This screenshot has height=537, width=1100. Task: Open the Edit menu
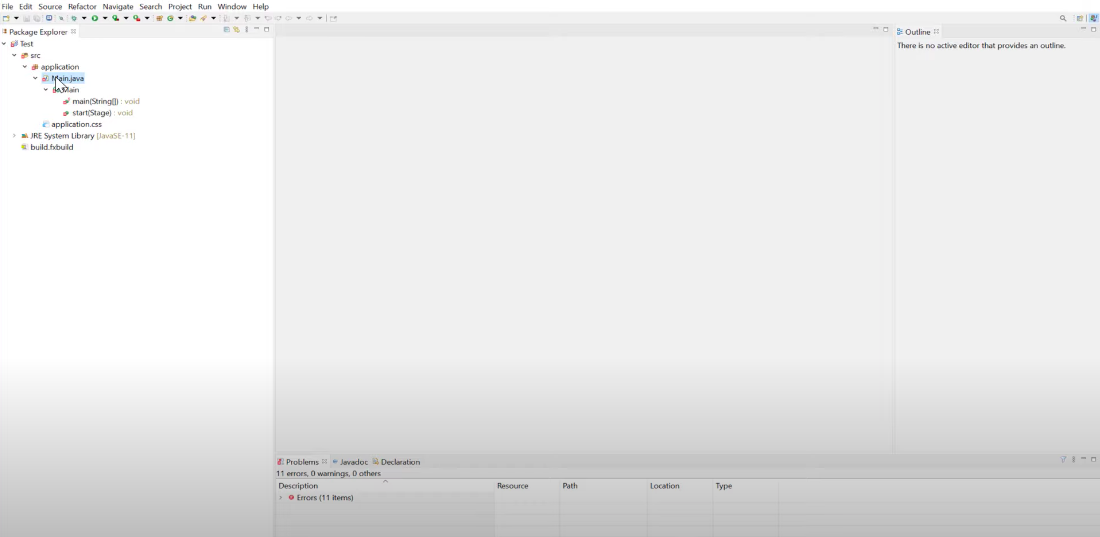tap(26, 6)
